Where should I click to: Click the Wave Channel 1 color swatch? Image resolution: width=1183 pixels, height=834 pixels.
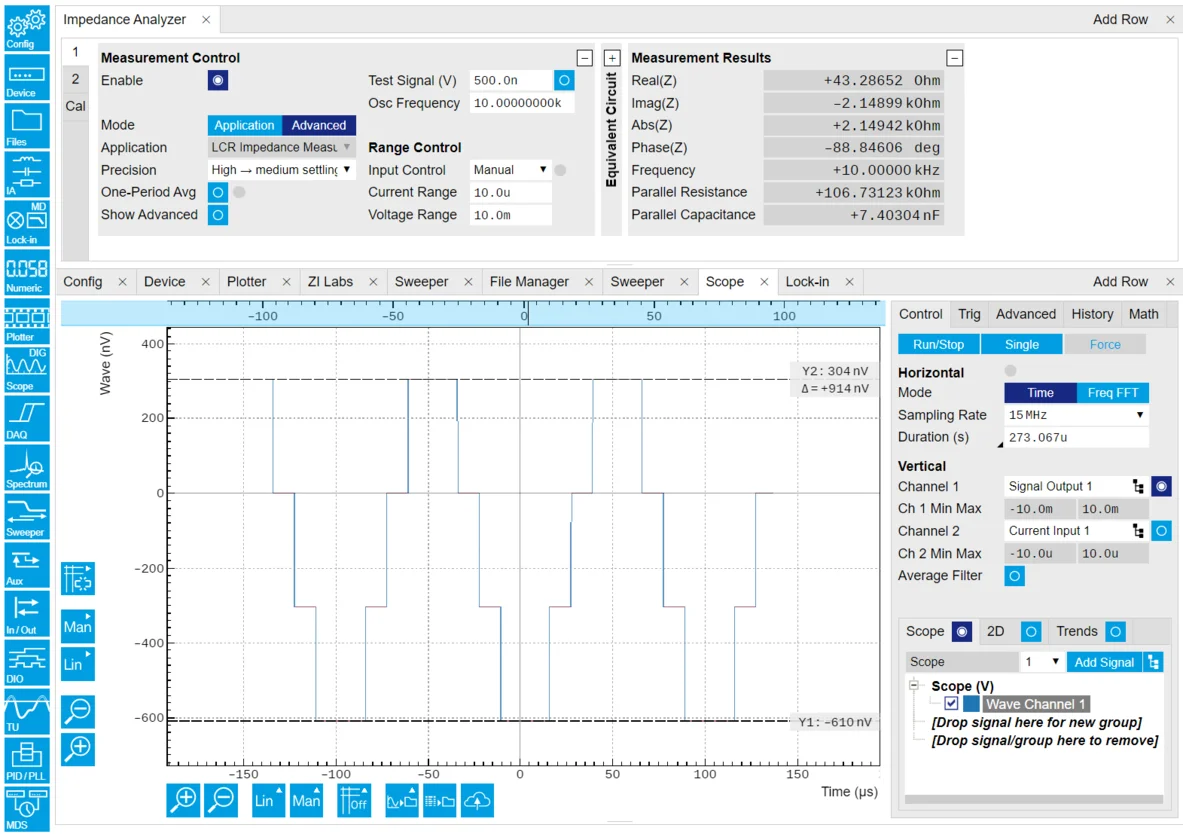972,704
